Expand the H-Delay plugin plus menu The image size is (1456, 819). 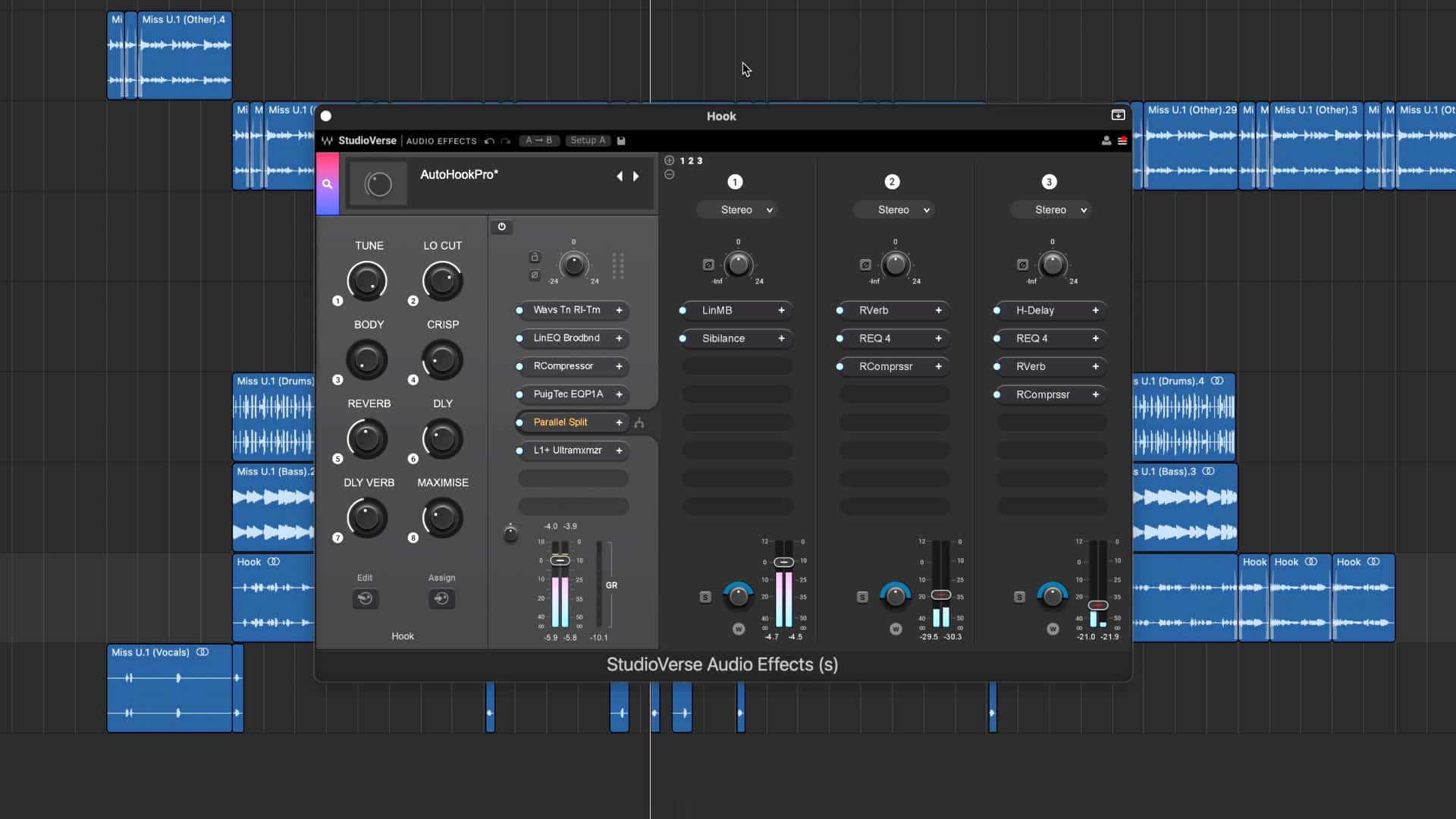pos(1095,310)
